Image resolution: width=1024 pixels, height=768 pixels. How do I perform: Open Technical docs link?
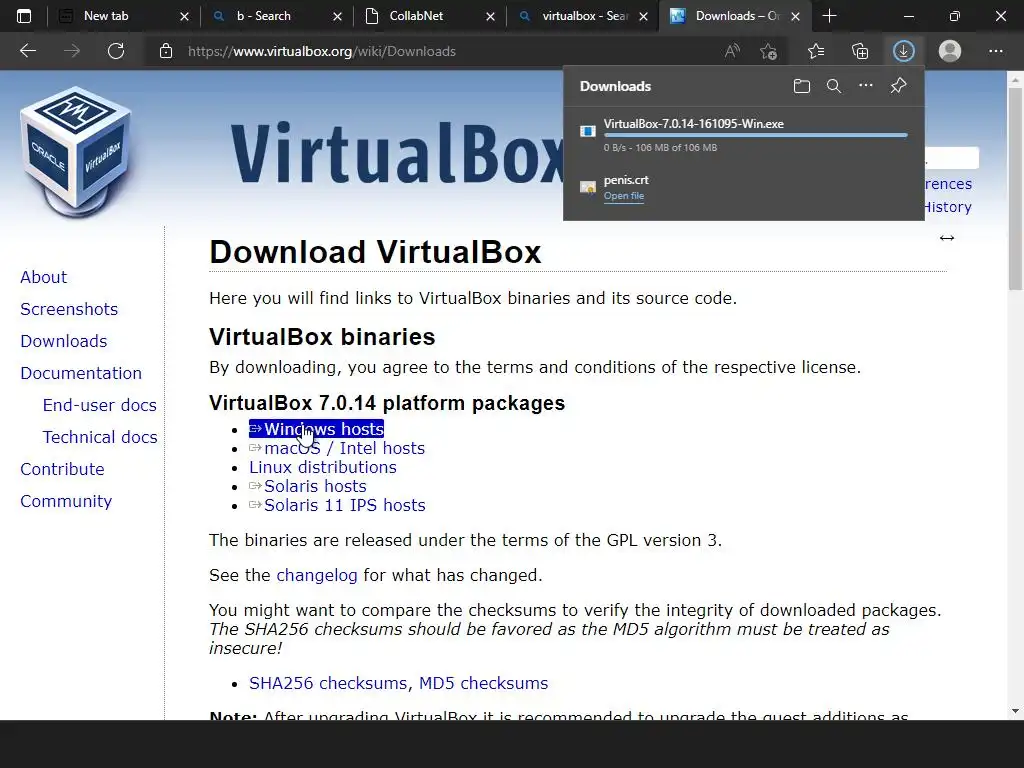(x=100, y=437)
